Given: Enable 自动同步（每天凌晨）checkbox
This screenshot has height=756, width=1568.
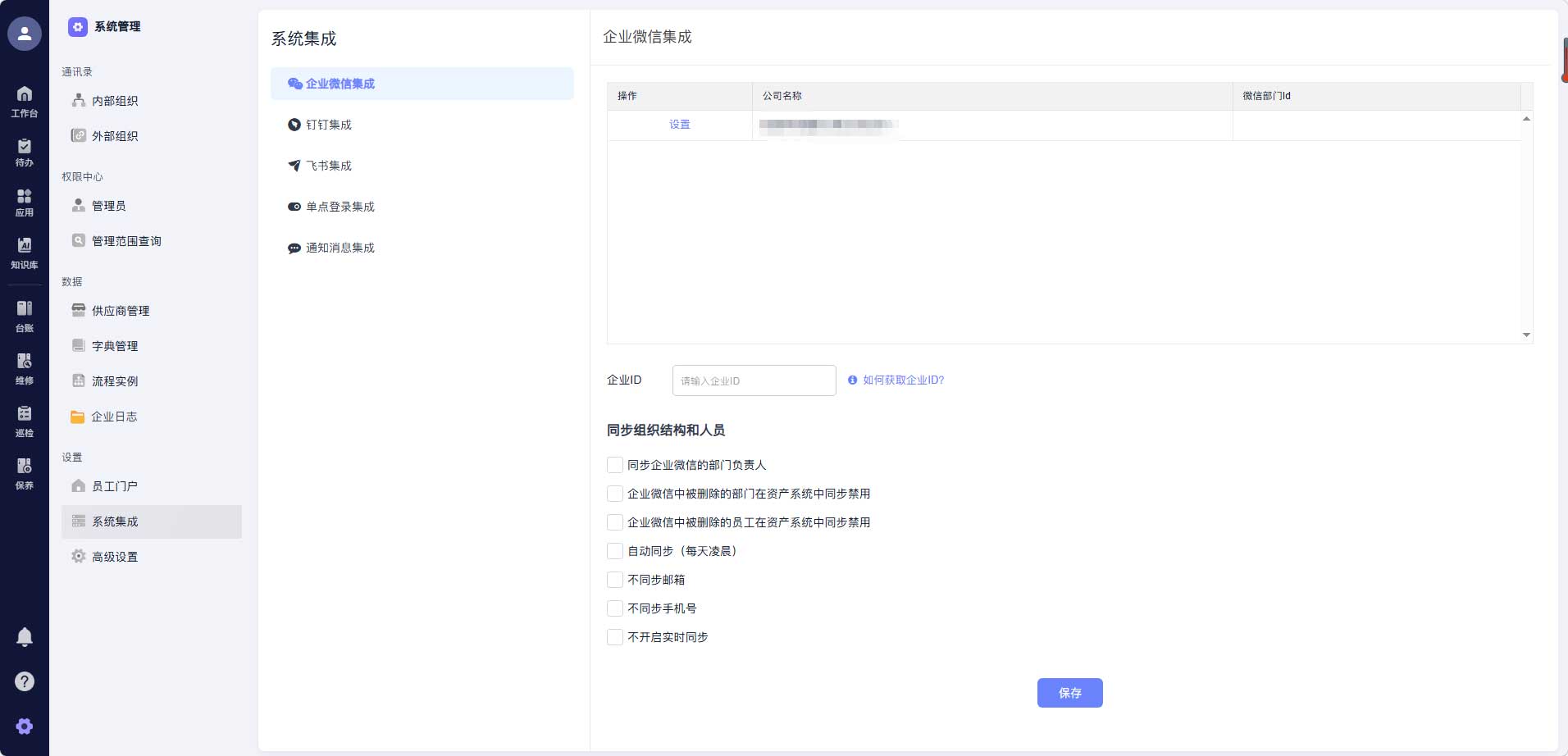Looking at the screenshot, I should (613, 550).
